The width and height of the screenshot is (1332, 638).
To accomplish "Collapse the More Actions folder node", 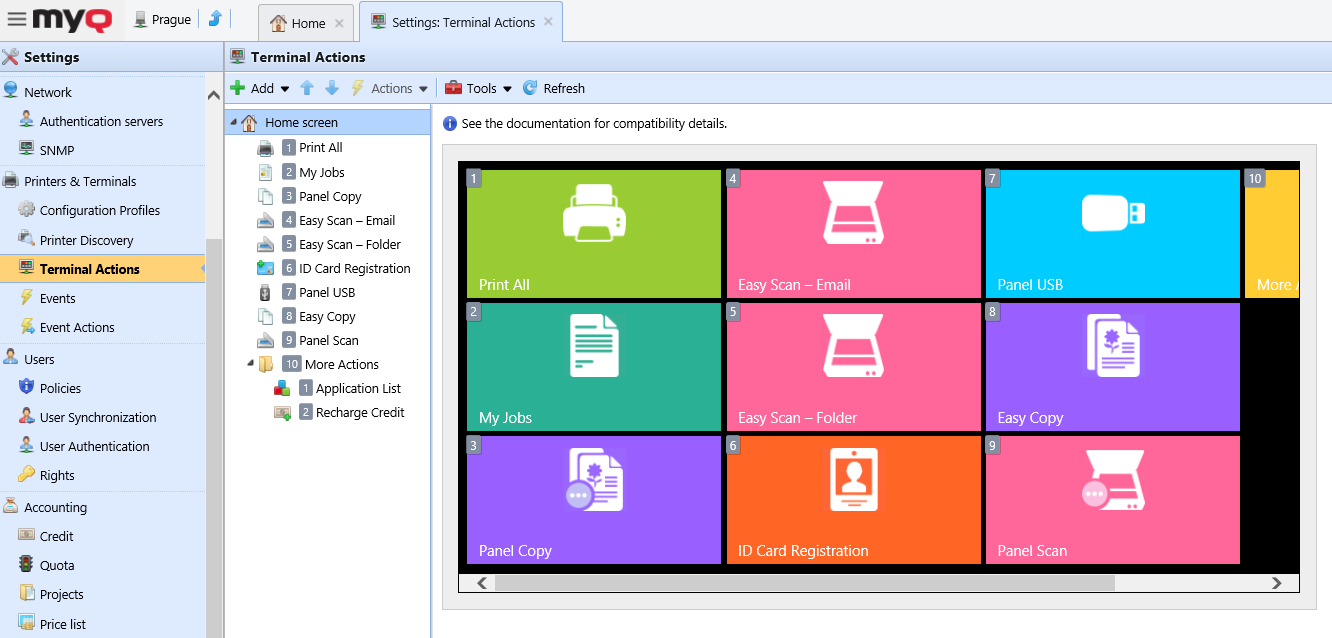I will click(x=251, y=364).
